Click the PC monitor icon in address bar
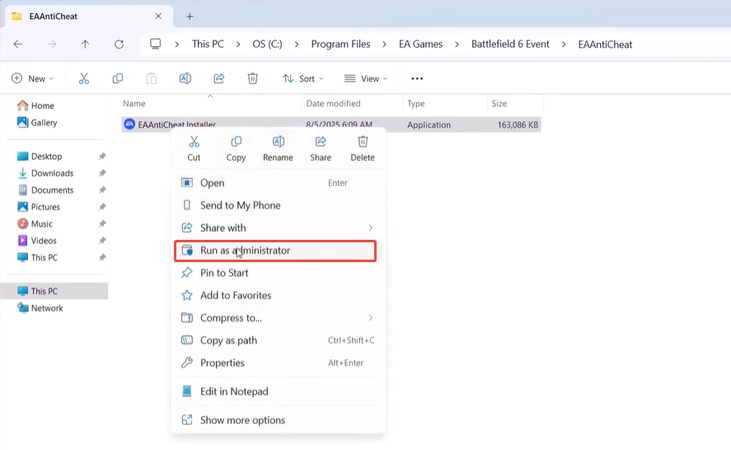This screenshot has width=731, height=450. [155, 44]
